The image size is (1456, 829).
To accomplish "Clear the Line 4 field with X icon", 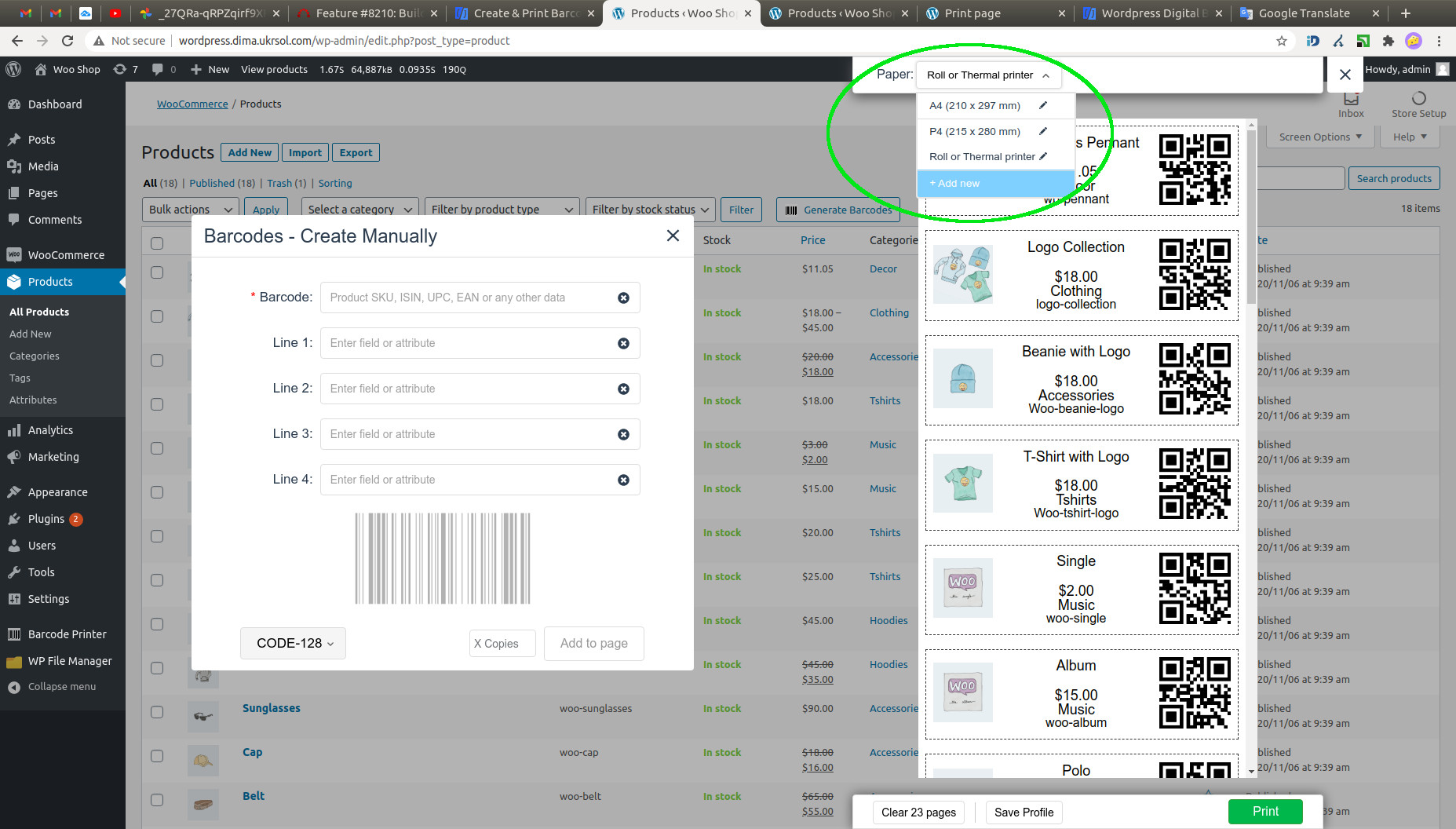I will [x=623, y=480].
